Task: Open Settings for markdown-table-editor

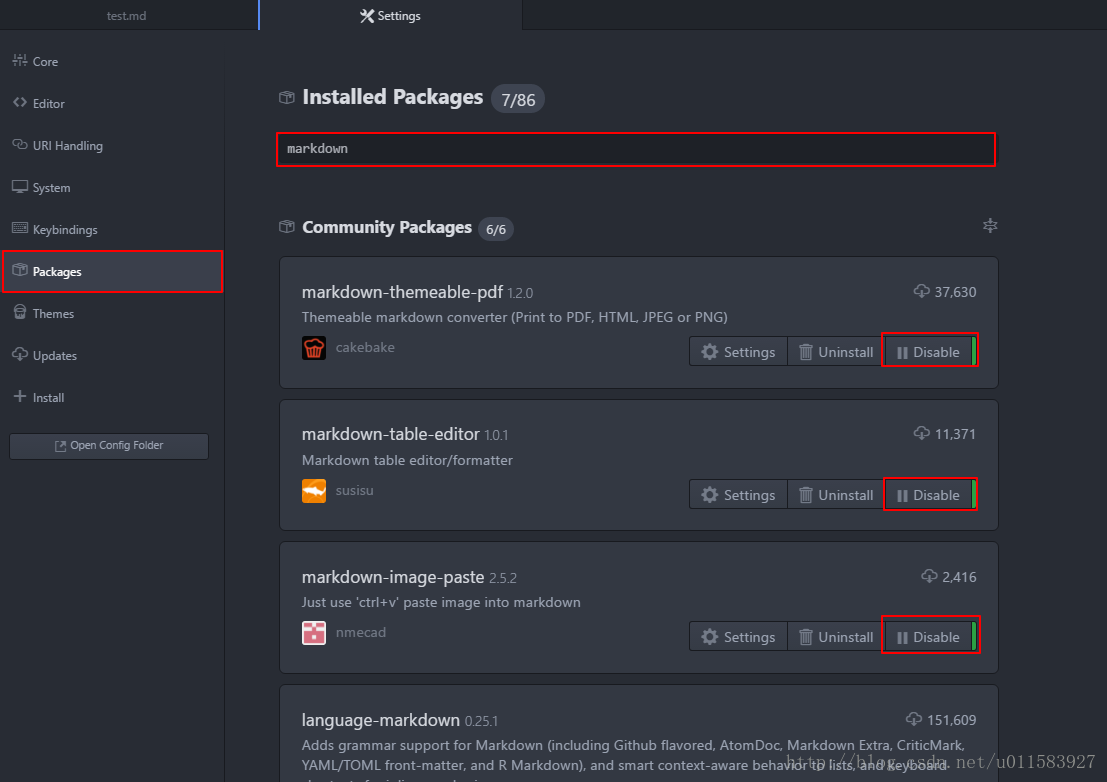Action: click(738, 495)
